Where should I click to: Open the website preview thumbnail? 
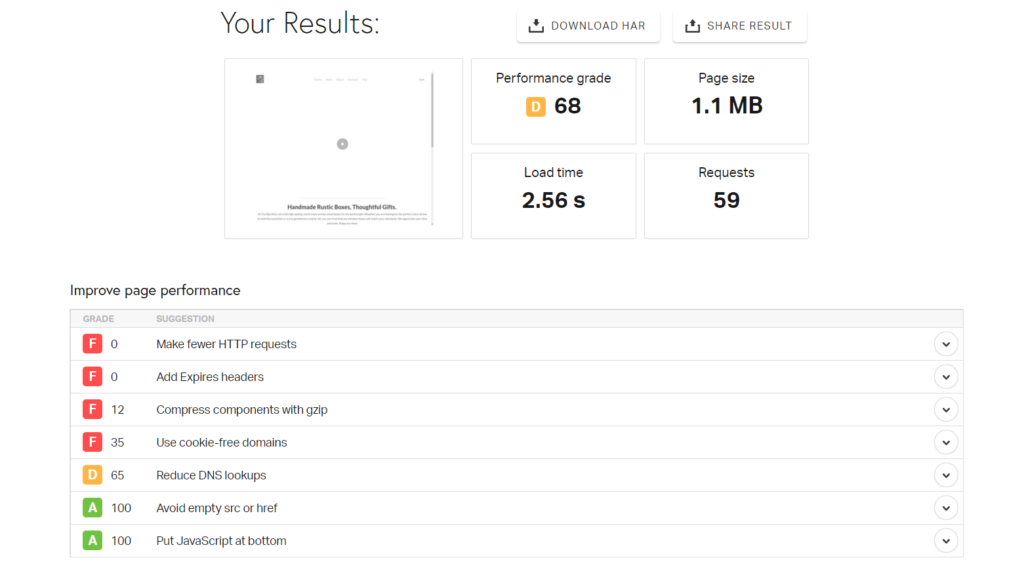344,149
